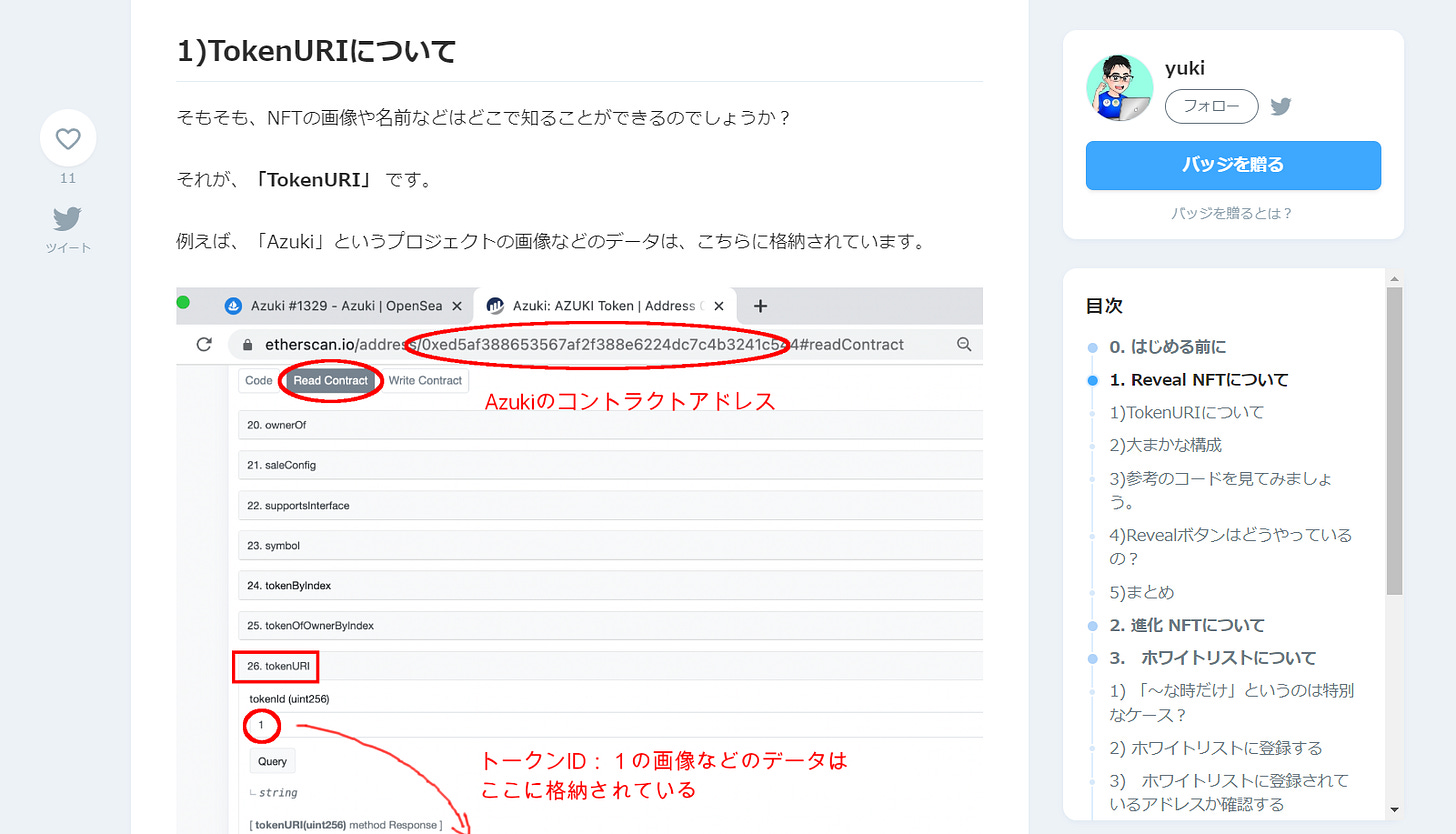Go to 5)まとめ in table of contents
This screenshot has height=834, width=1456.
1141,592
